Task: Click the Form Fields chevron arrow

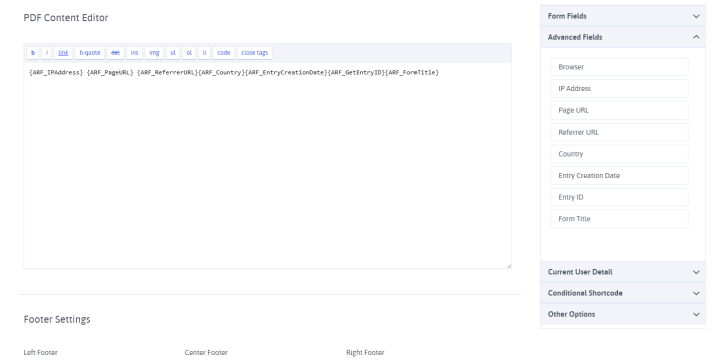Action: (x=696, y=16)
